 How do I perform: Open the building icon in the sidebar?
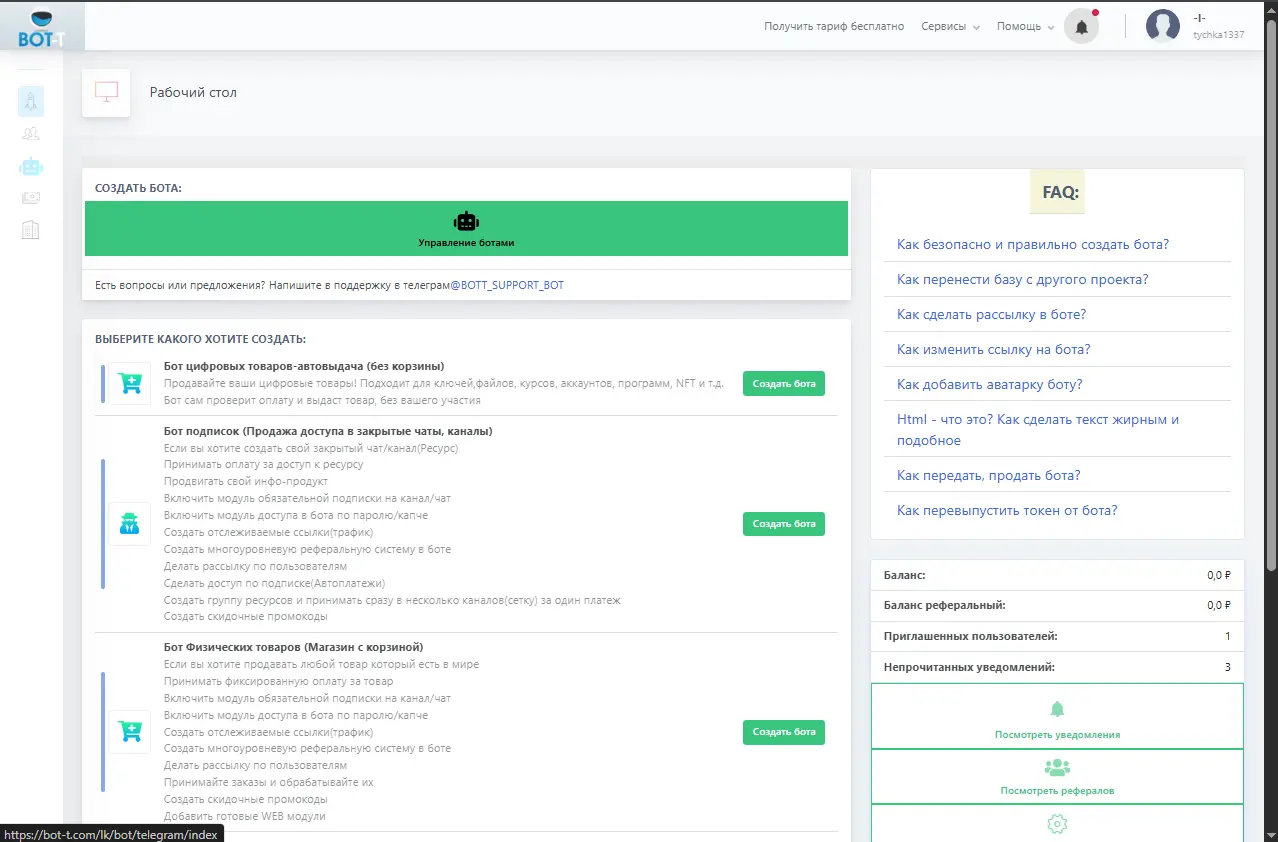31,230
